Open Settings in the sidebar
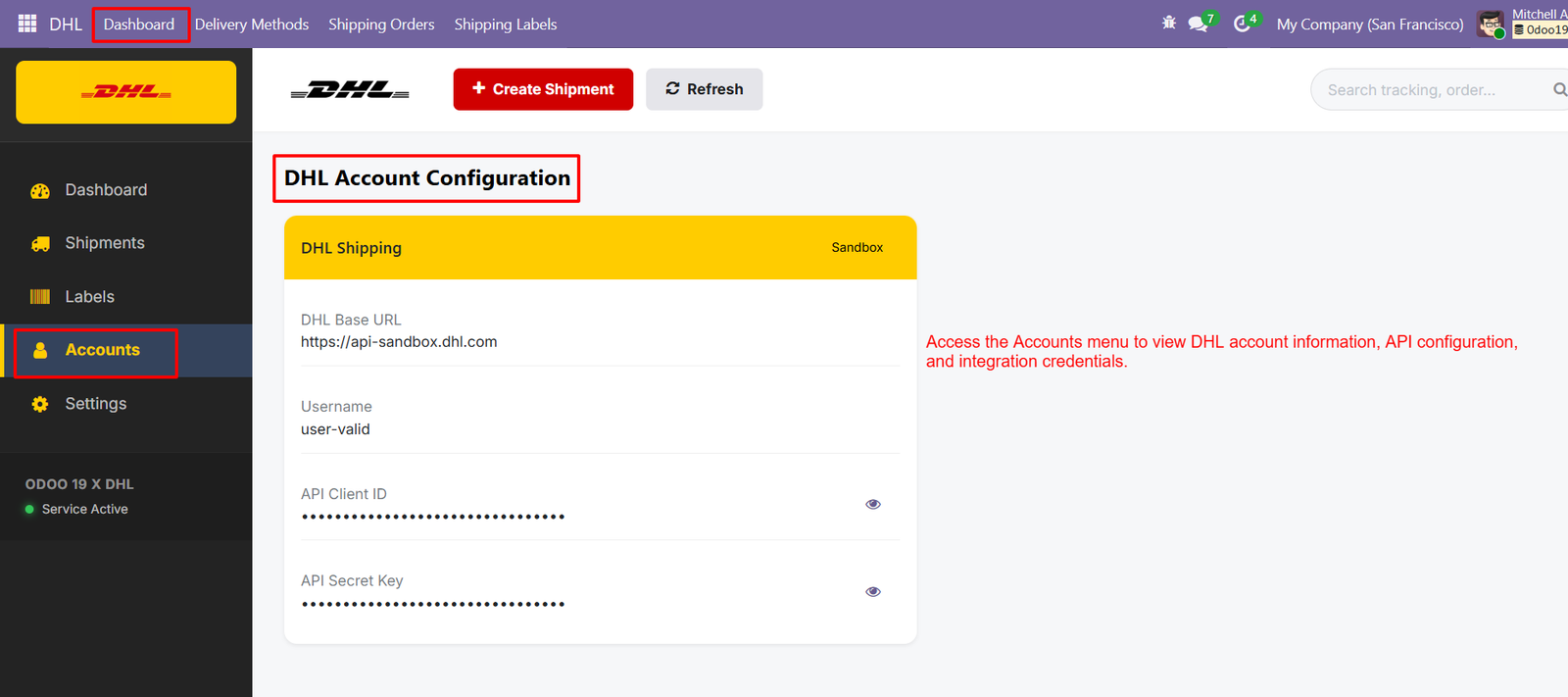The image size is (1568, 697). 126,404
